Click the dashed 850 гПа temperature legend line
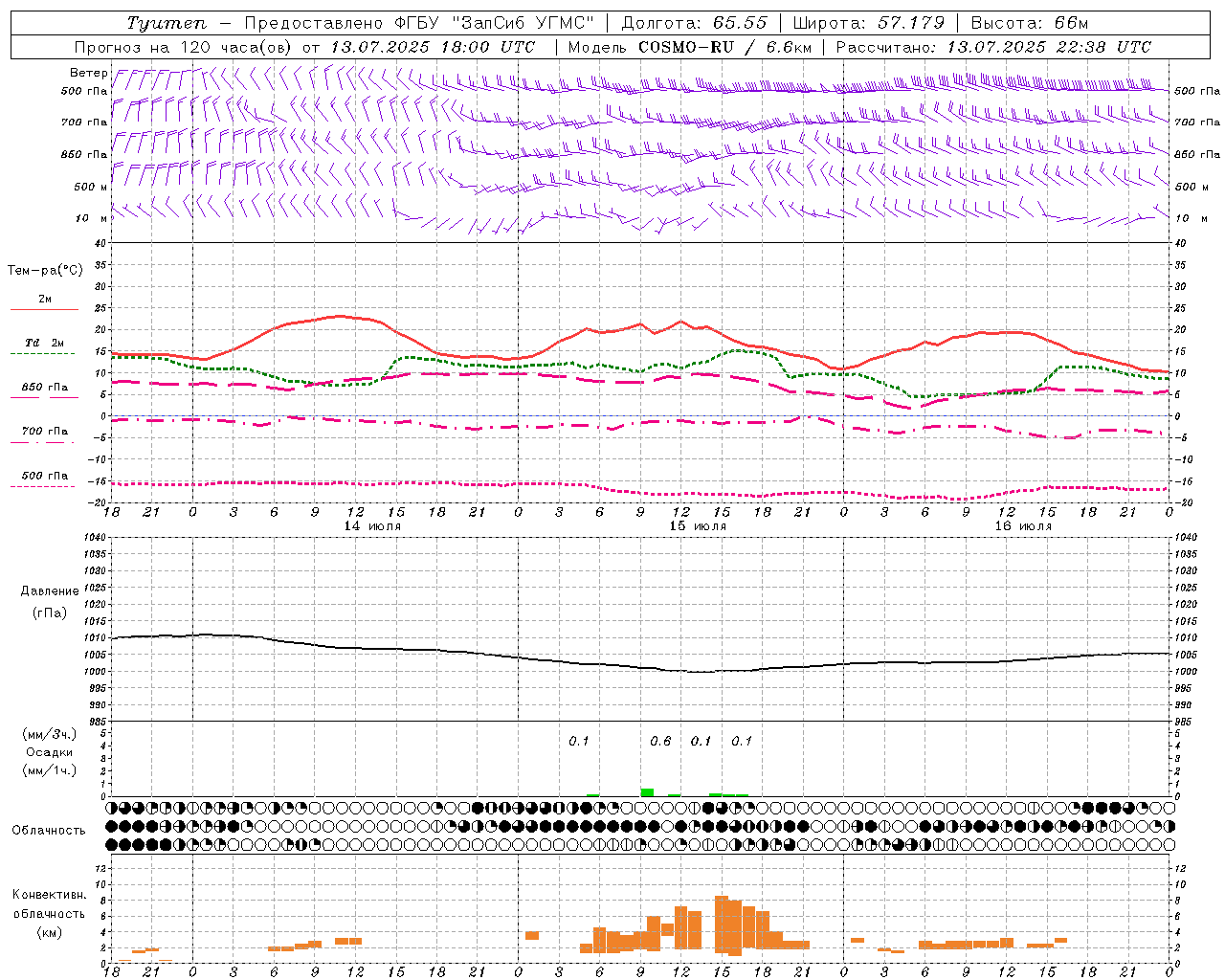 [x=44, y=397]
